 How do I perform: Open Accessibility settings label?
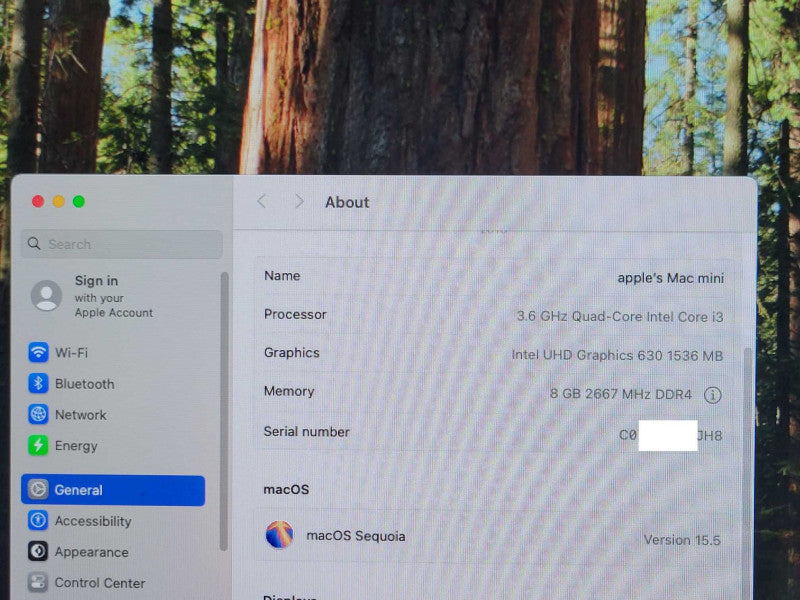93,521
